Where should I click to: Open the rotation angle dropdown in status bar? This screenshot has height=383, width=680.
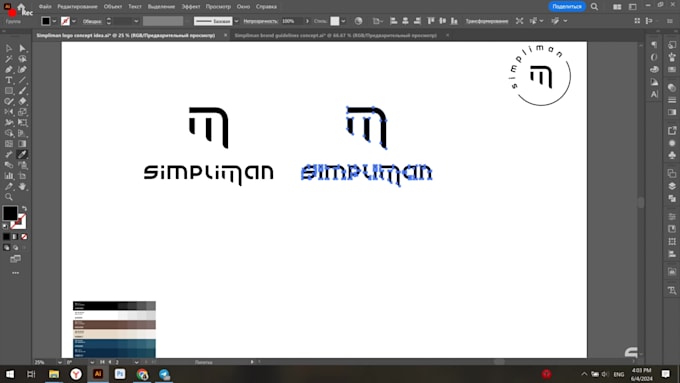point(92,362)
